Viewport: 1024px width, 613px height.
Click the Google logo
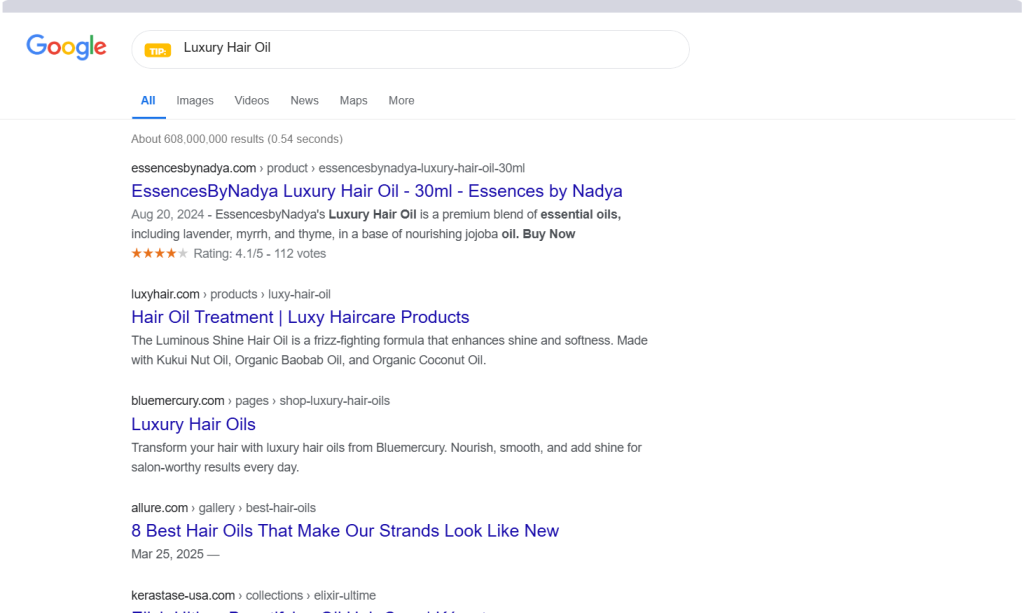(66, 47)
